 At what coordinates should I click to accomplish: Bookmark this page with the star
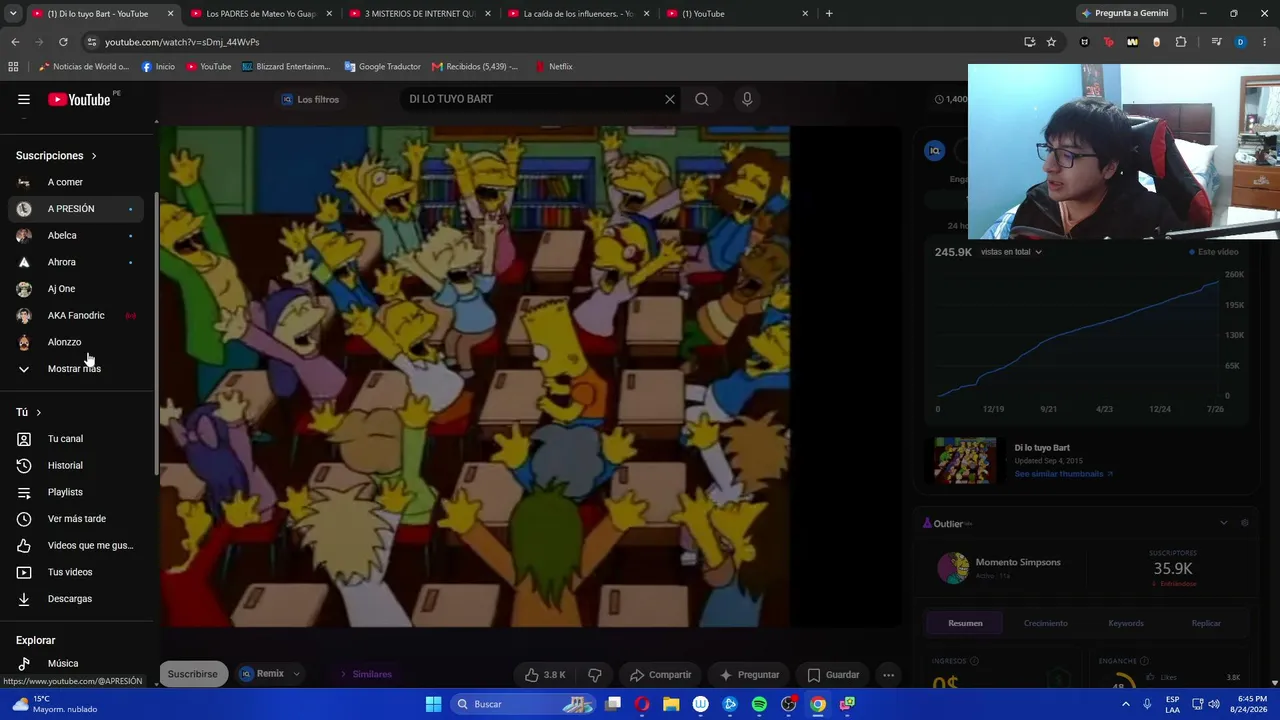(x=1051, y=42)
